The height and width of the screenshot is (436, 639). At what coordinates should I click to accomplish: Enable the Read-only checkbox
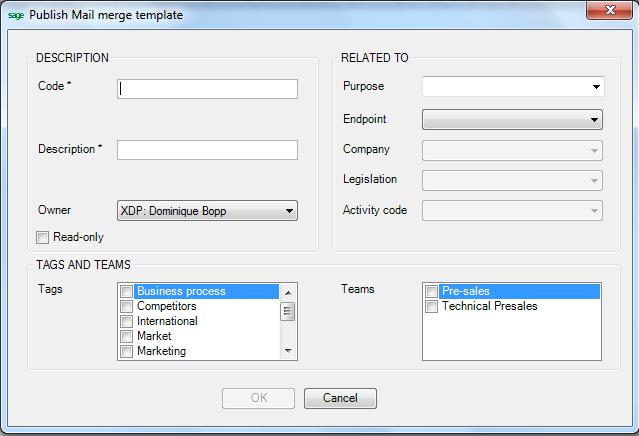(x=43, y=238)
